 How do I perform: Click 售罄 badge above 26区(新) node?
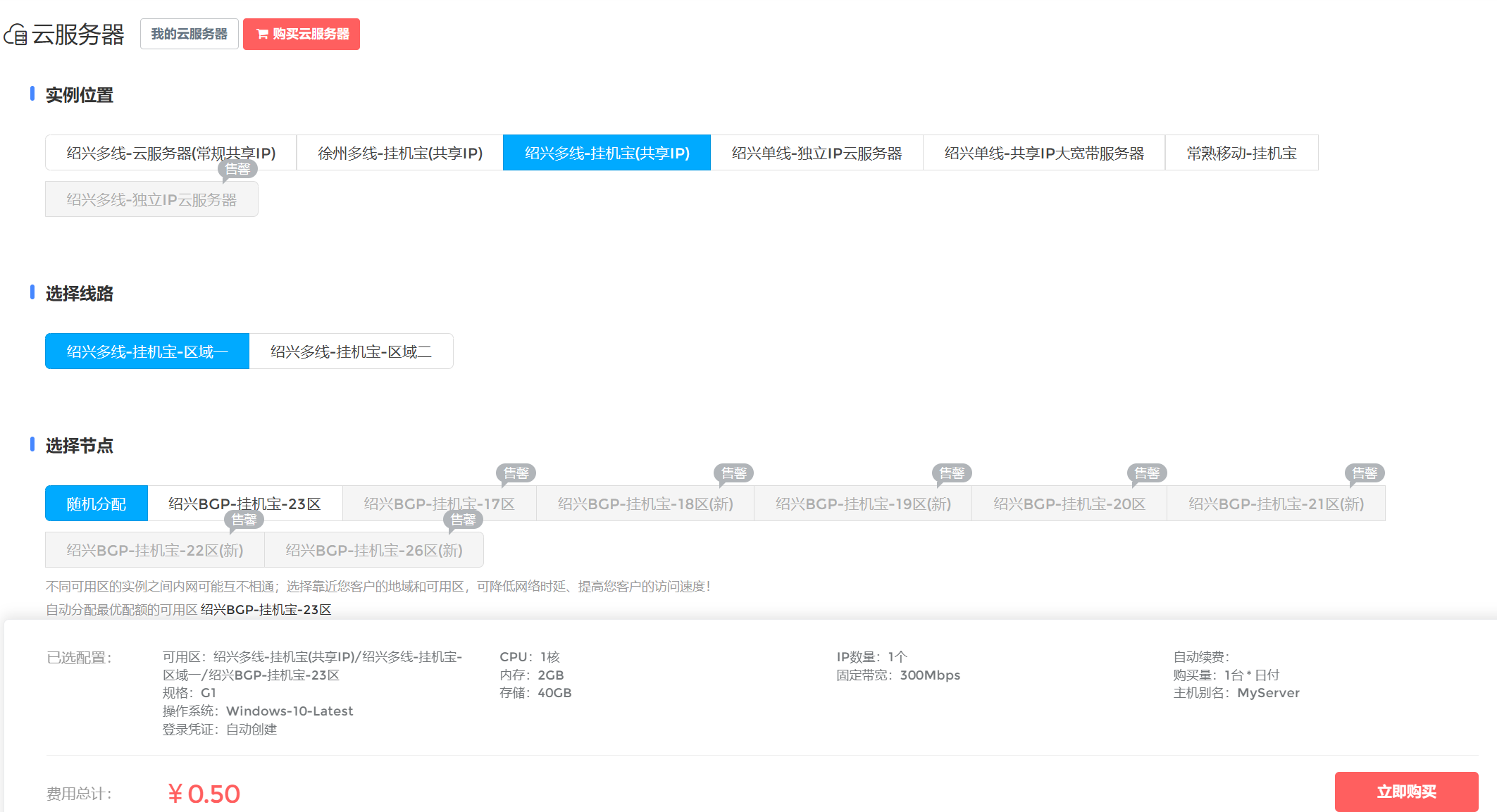(463, 520)
